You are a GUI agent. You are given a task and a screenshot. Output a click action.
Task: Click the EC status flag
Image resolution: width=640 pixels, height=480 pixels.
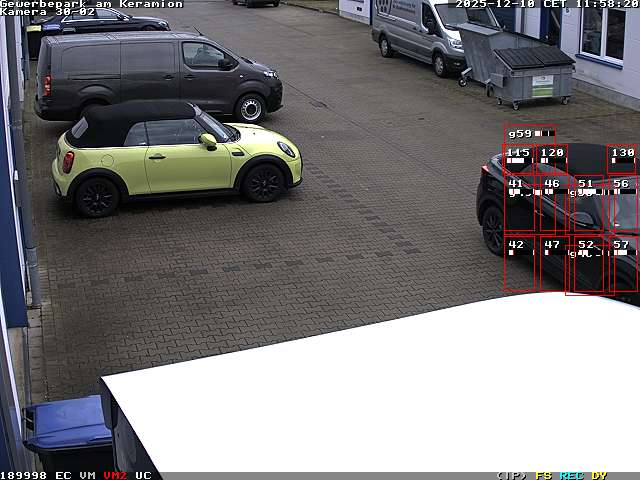[x=63, y=475]
